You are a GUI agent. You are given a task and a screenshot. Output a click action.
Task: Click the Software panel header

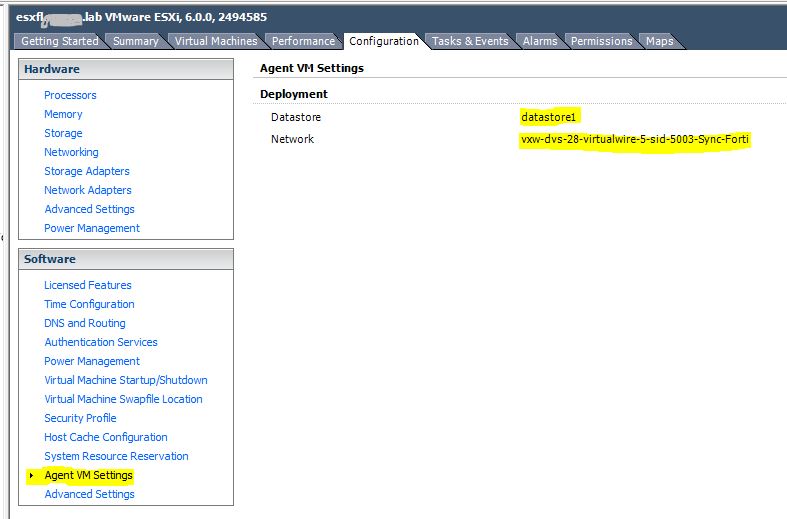126,260
